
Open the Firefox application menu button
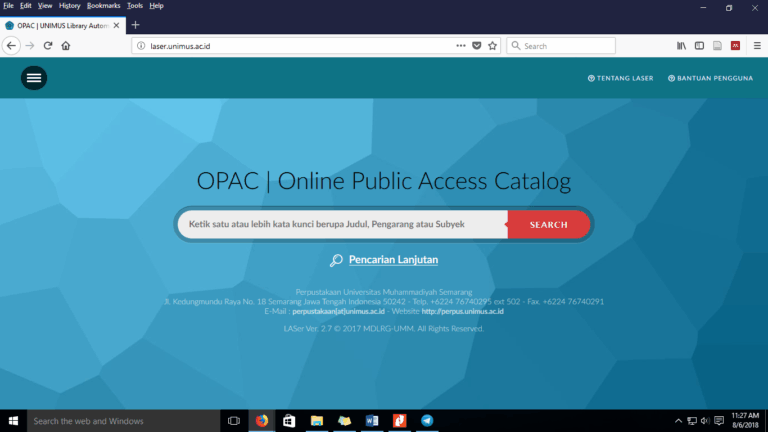(x=754, y=46)
